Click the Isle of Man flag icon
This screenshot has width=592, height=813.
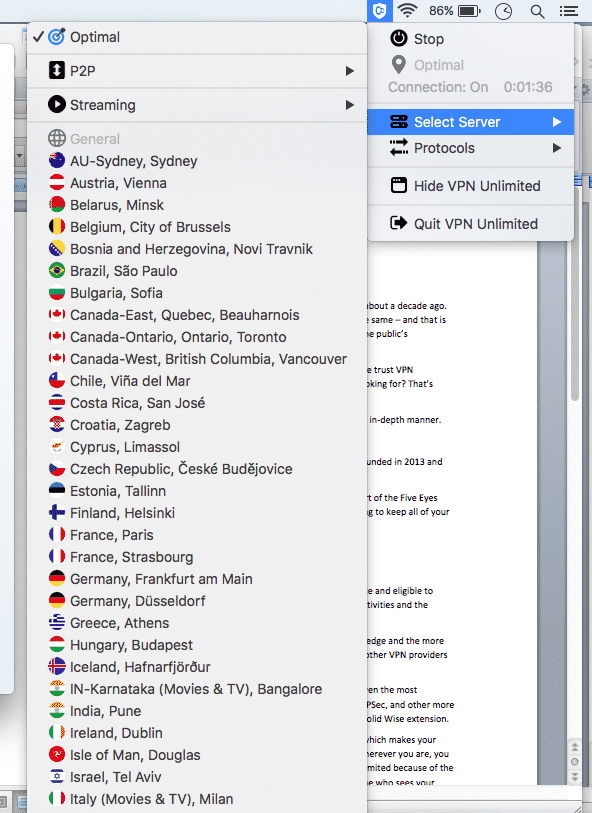(x=57, y=754)
